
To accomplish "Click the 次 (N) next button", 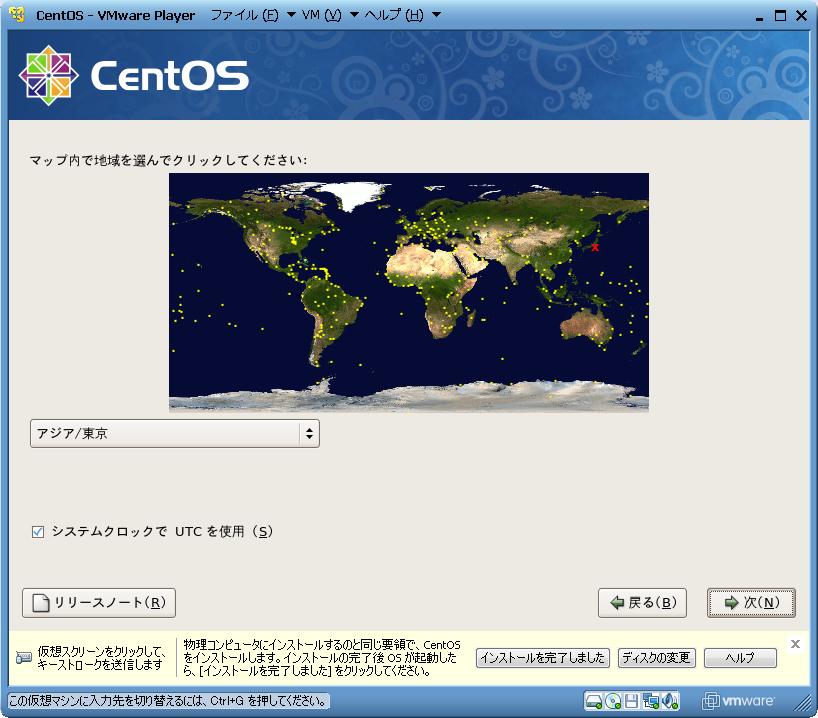I will pyautogui.click(x=750, y=603).
